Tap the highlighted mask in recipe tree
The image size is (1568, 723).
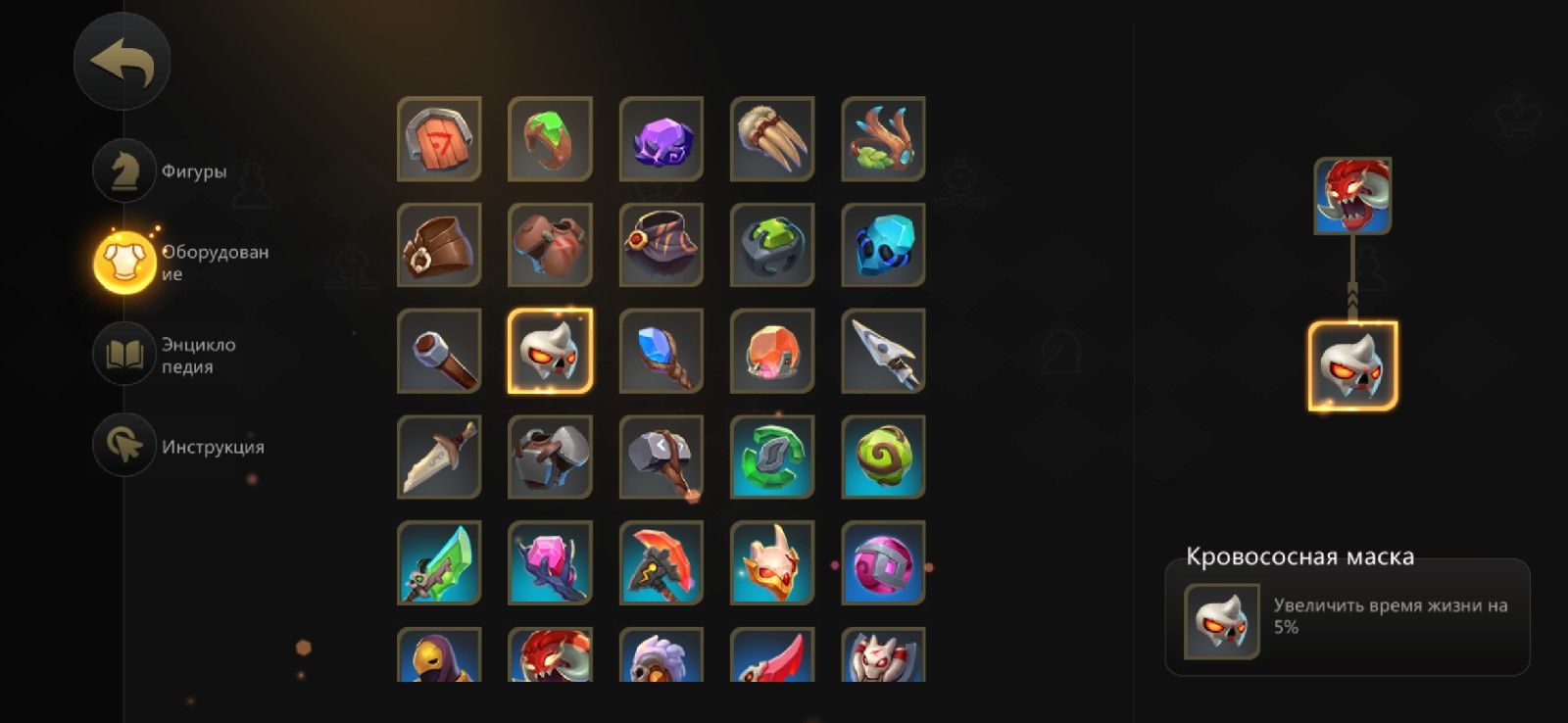pos(1352,365)
